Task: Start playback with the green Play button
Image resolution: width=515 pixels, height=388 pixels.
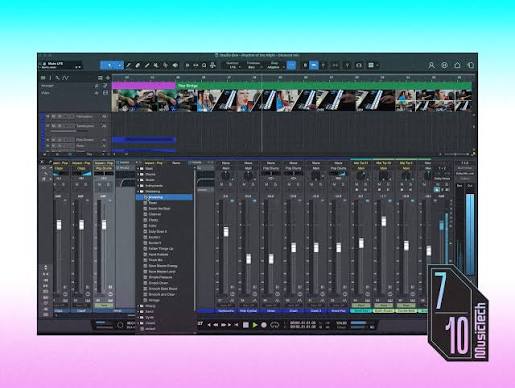Action: 255,325
